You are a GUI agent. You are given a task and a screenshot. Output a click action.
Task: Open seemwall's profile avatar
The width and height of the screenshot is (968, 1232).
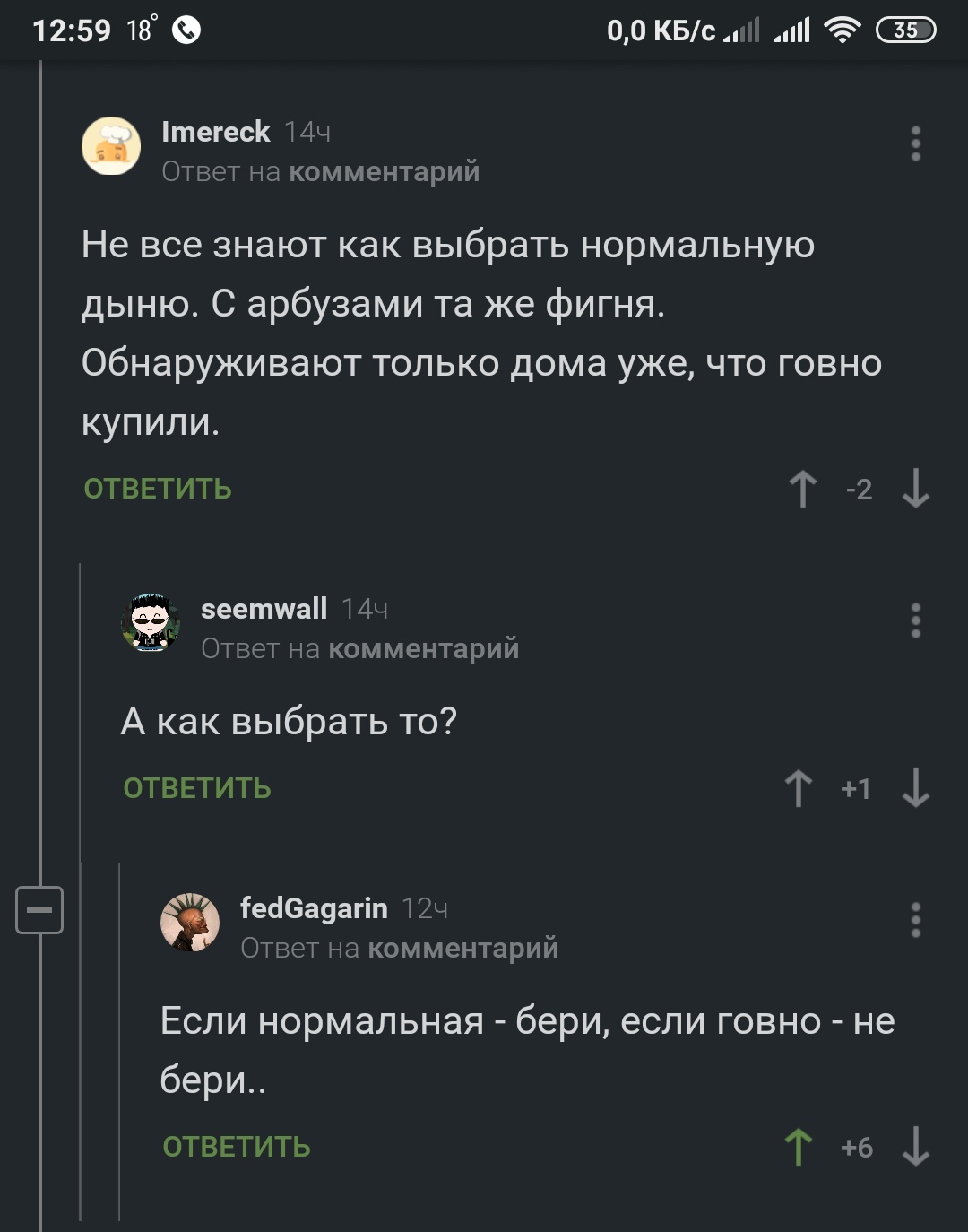(151, 622)
